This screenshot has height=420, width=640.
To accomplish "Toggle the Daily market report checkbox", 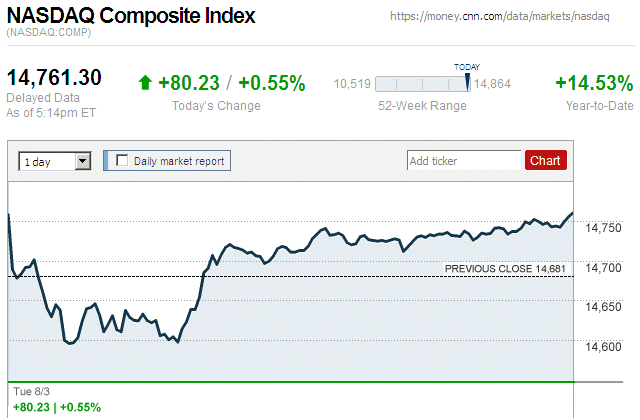I will pyautogui.click(x=122, y=160).
